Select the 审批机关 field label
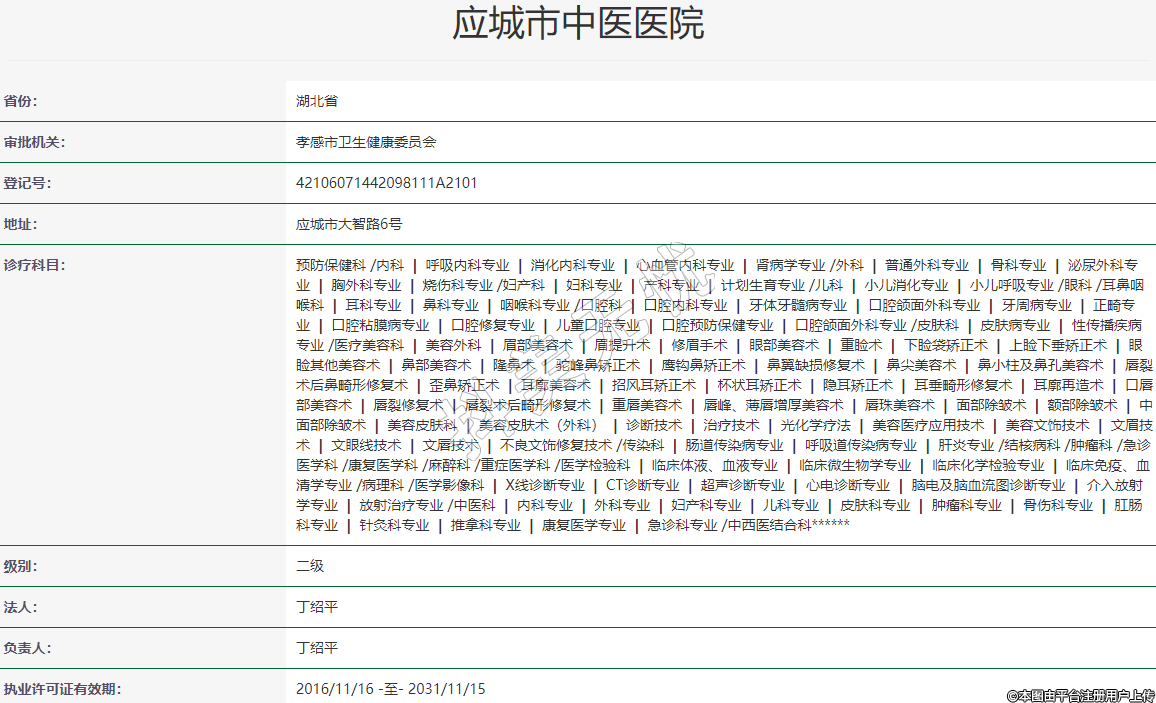 (34, 142)
